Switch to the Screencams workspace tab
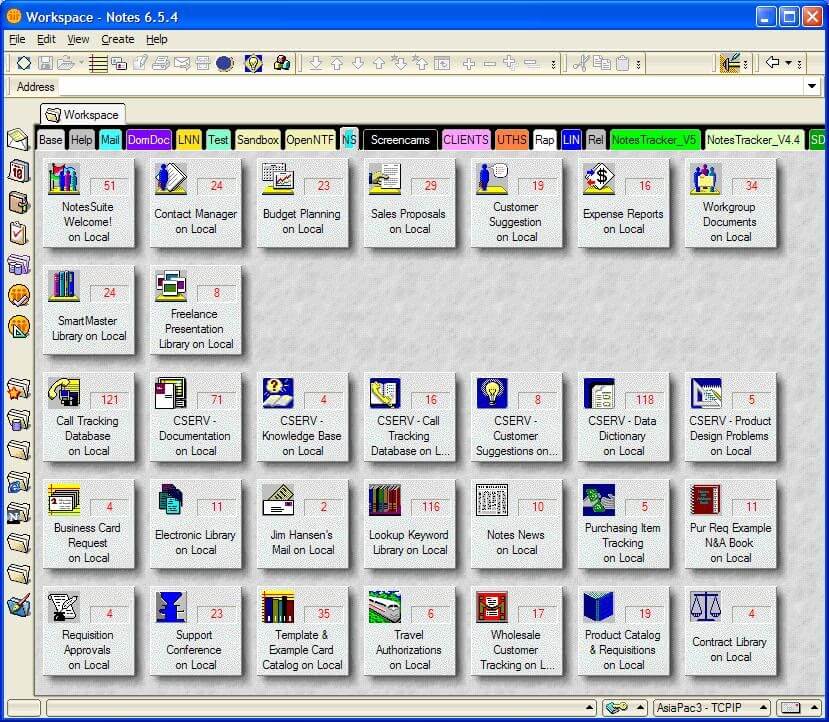Viewport: 829px width, 722px height. click(x=399, y=140)
